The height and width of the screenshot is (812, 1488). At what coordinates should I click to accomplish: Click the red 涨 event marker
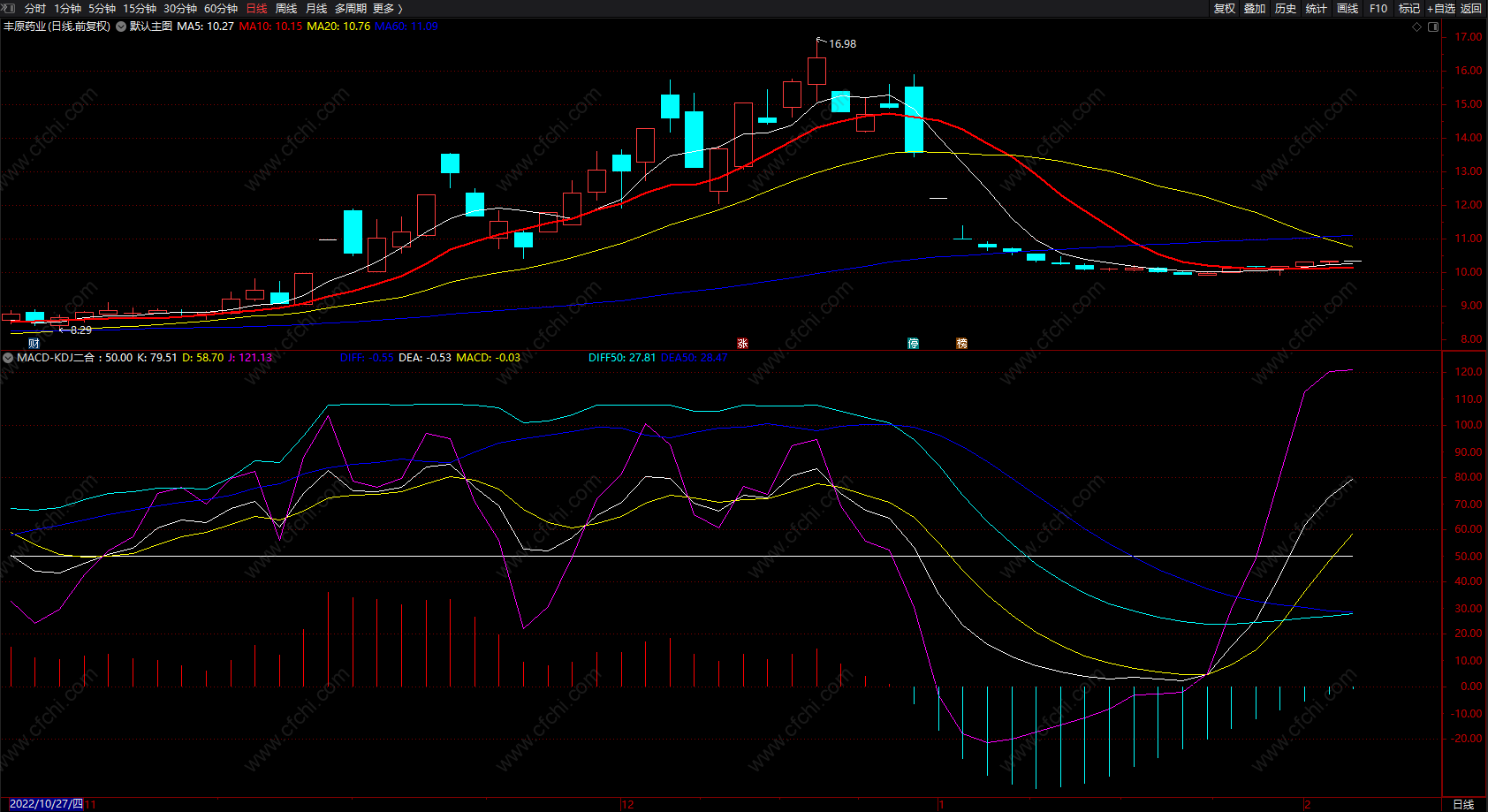coord(742,344)
